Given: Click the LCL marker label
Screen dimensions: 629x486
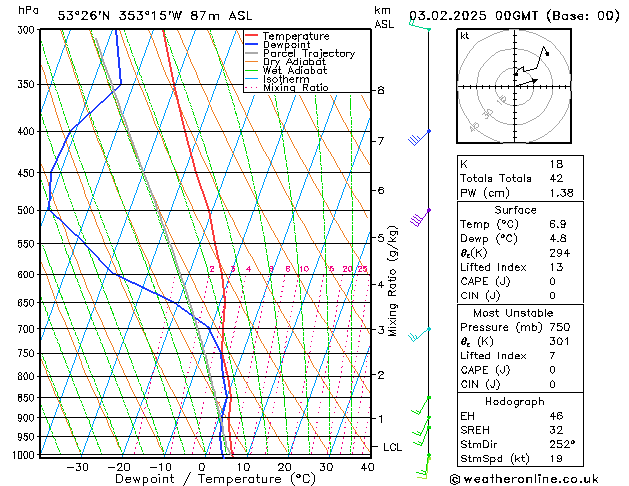Looking at the screenshot, I should pyautogui.click(x=392, y=447).
